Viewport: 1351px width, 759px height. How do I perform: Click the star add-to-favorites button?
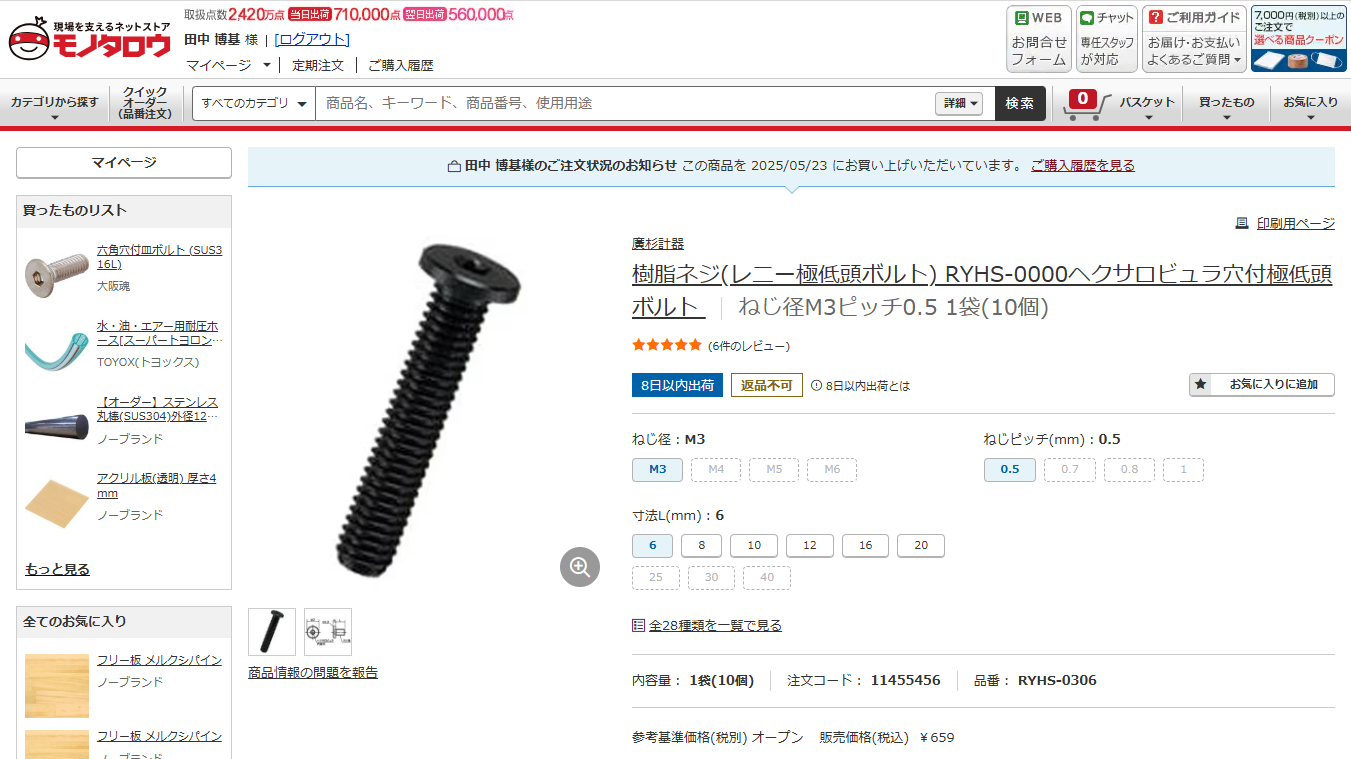point(1261,384)
